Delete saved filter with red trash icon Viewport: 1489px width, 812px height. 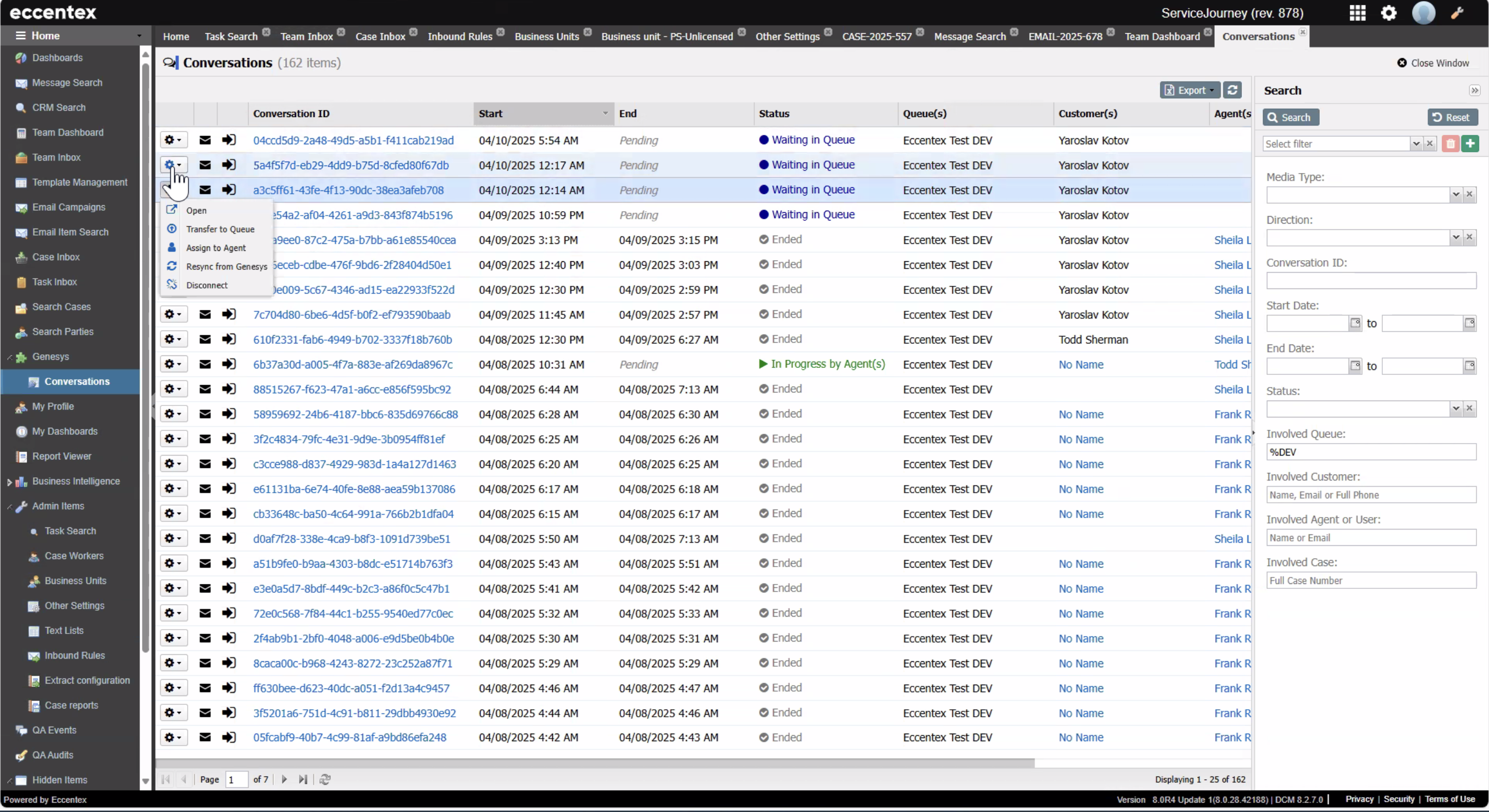(x=1450, y=144)
